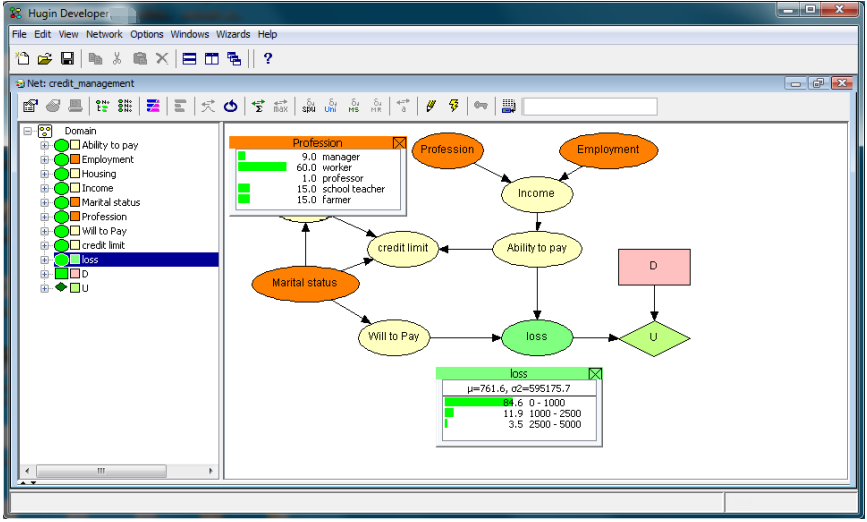The height and width of the screenshot is (522, 867).
Task: Open the Edit menu
Action: [x=43, y=34]
